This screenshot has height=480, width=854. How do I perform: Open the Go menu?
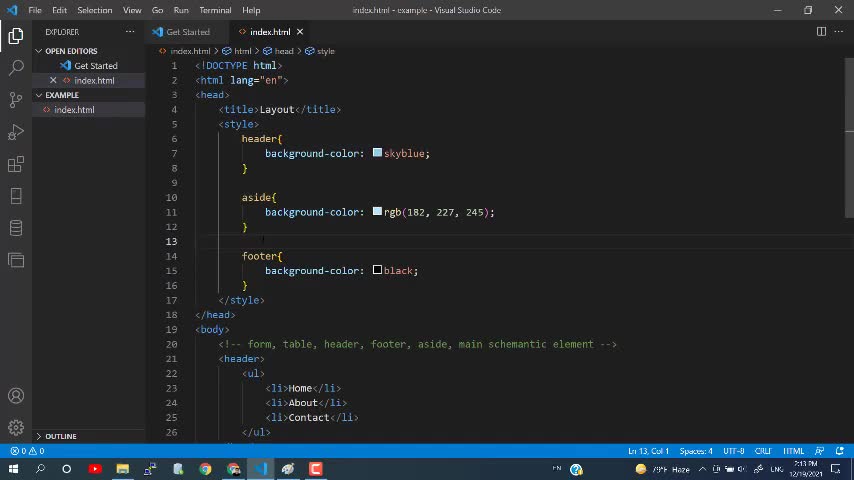(x=157, y=10)
